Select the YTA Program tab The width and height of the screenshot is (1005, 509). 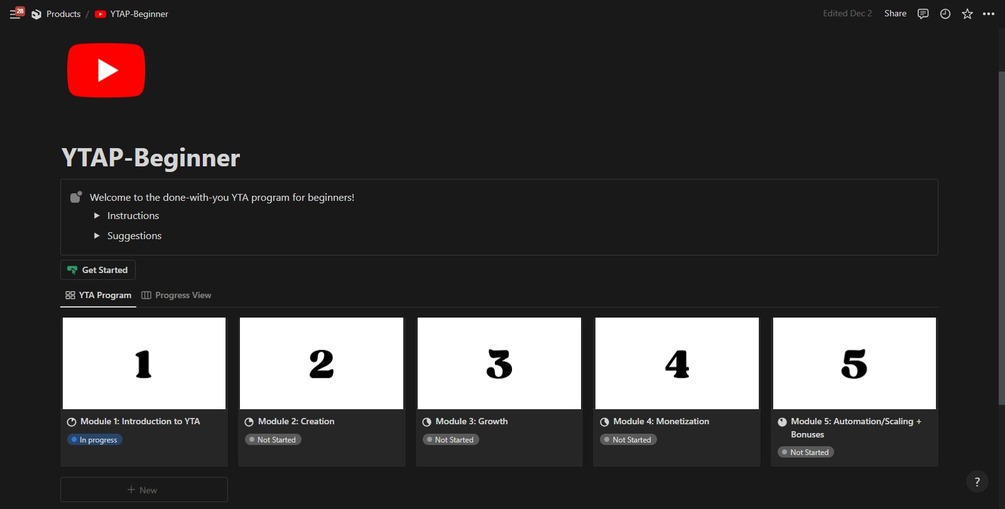click(98, 296)
